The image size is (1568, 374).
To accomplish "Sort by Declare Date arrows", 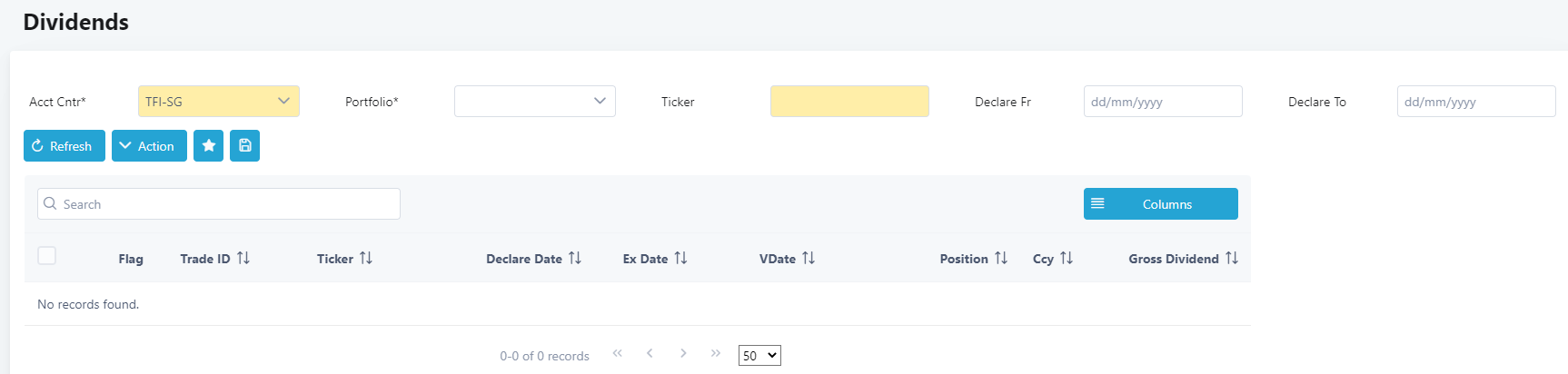I will [x=575, y=259].
